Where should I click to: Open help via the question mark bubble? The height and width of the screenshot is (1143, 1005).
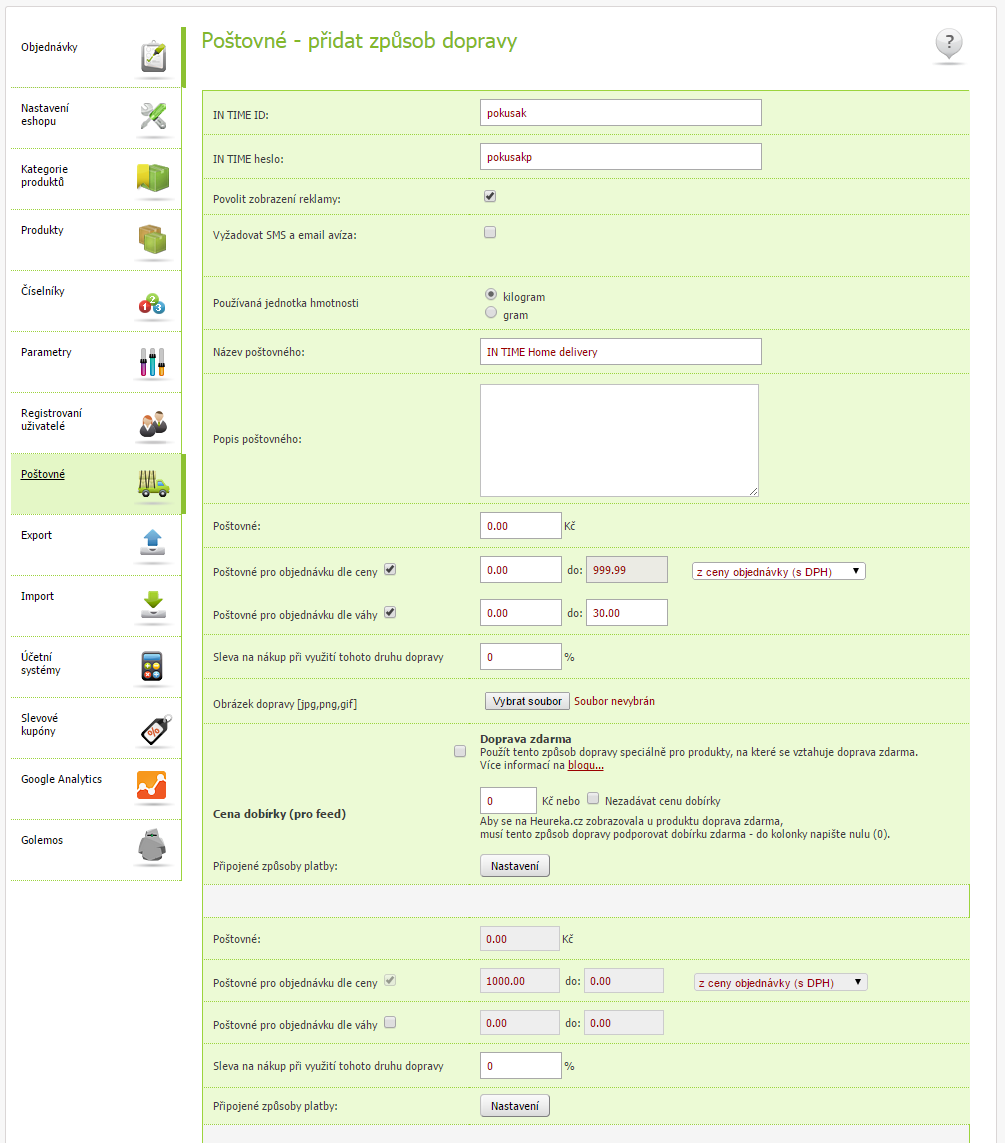tap(949, 43)
